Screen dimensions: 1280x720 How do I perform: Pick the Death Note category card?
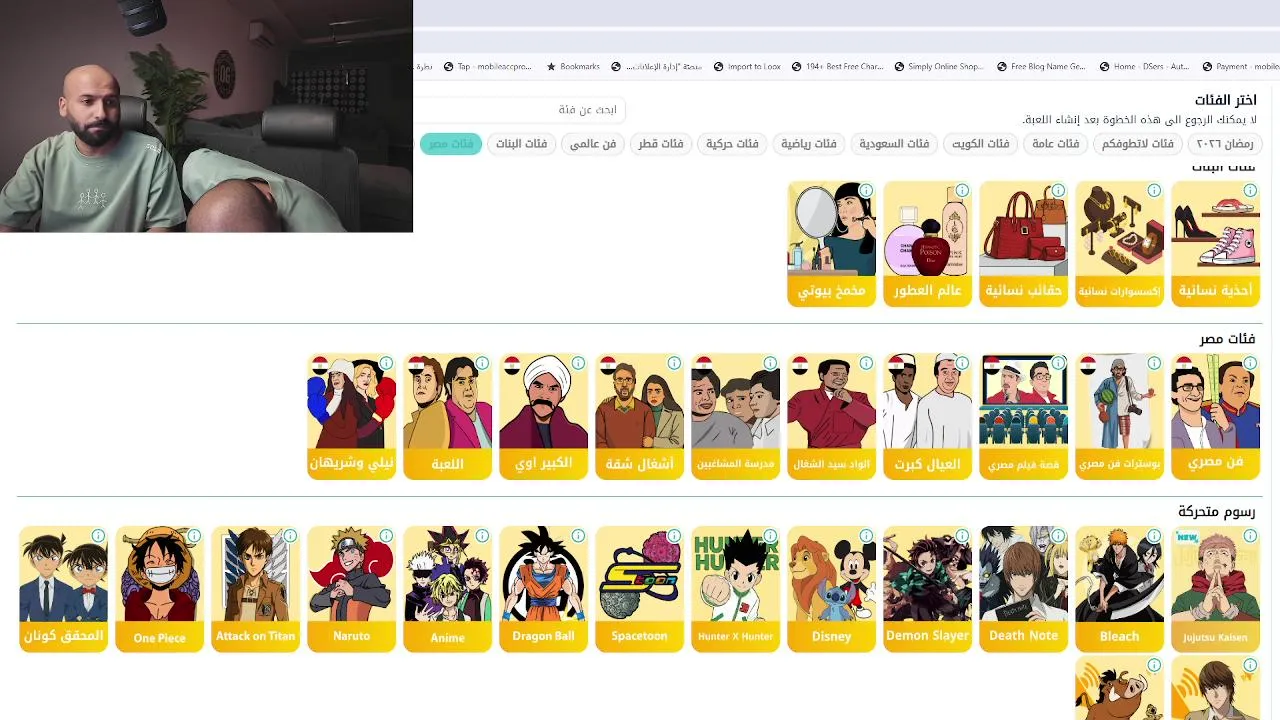[1023, 589]
